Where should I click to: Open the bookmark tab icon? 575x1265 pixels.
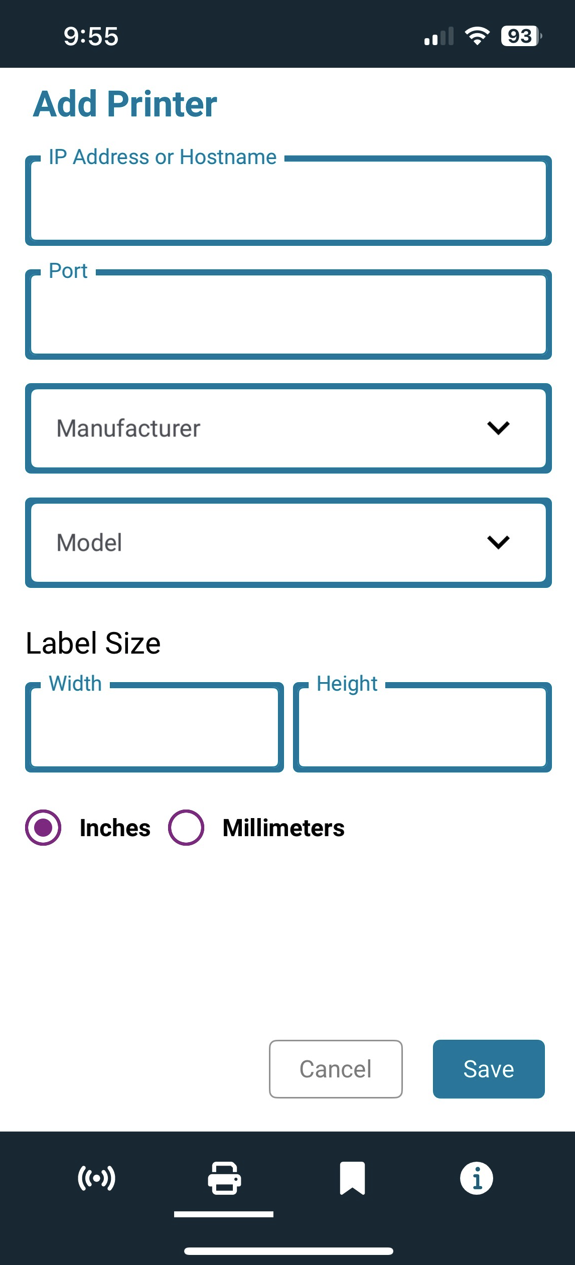click(352, 1178)
